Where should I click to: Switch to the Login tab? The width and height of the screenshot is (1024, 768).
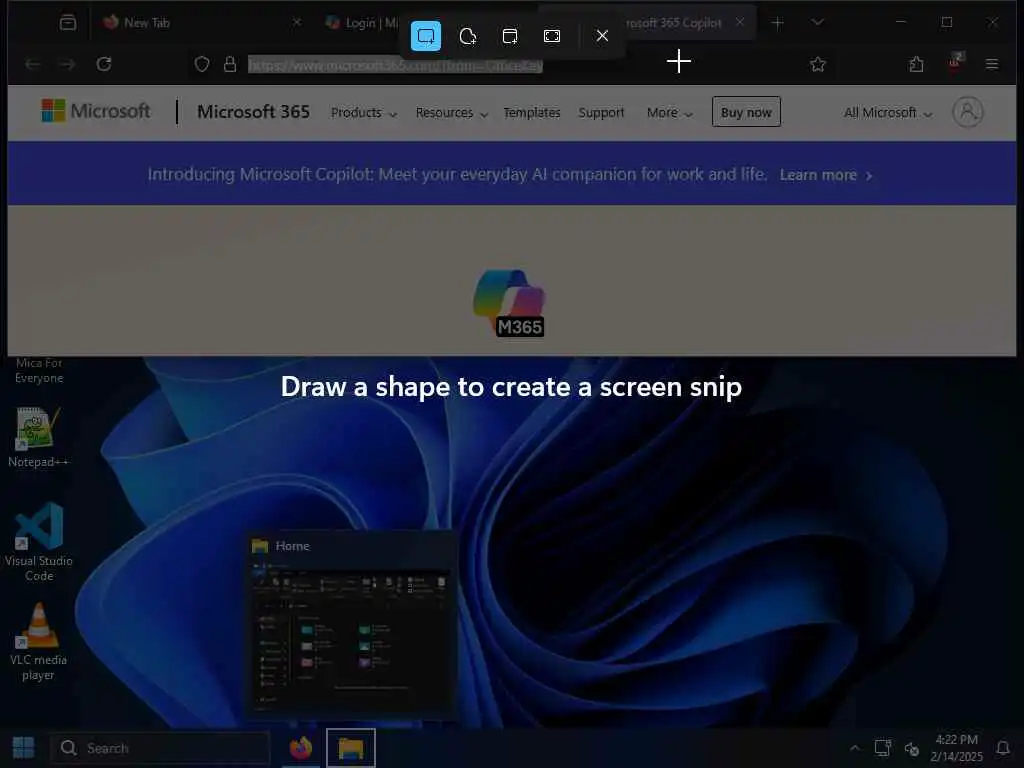coord(362,23)
